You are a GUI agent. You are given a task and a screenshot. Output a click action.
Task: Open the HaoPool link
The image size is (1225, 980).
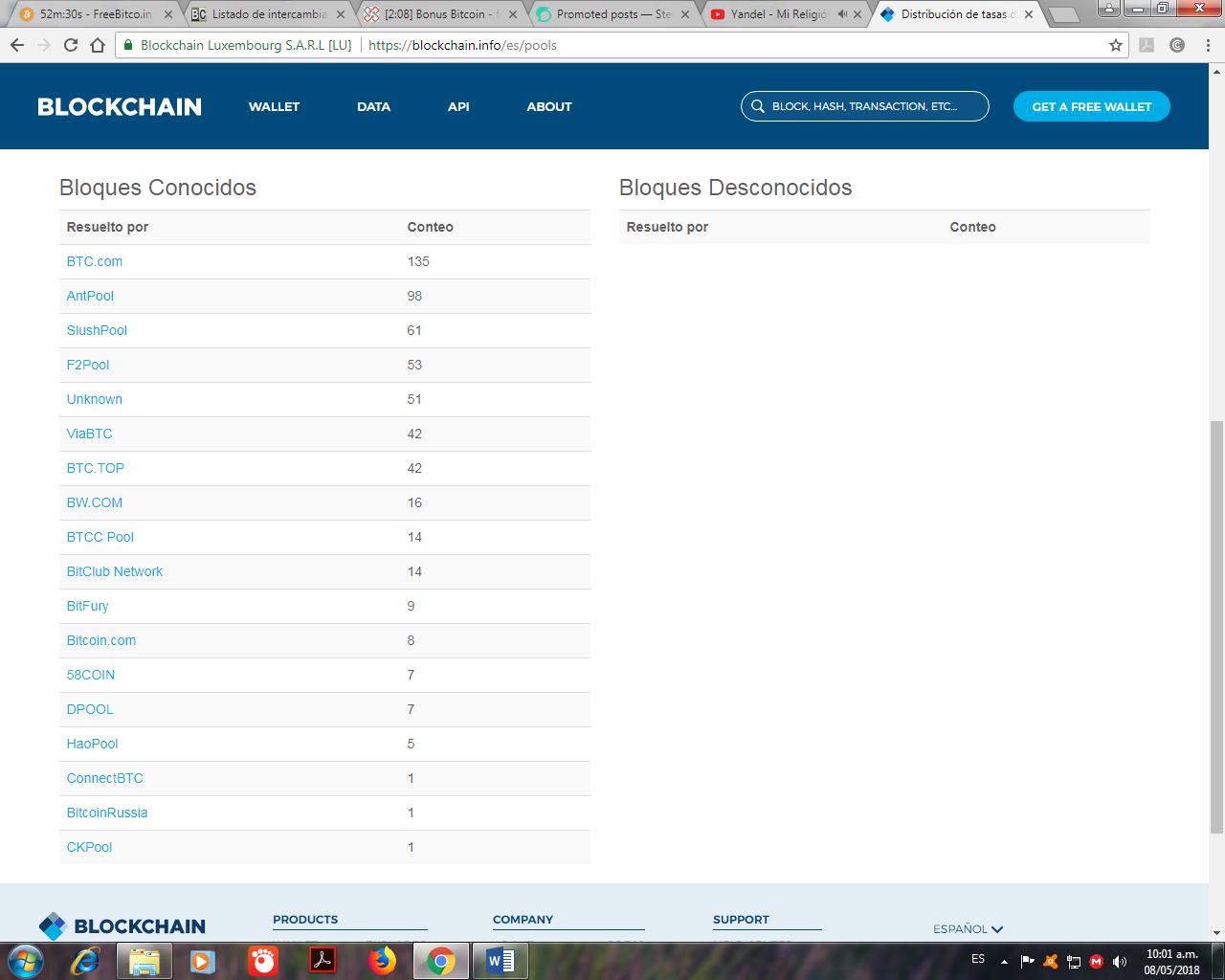tap(93, 744)
